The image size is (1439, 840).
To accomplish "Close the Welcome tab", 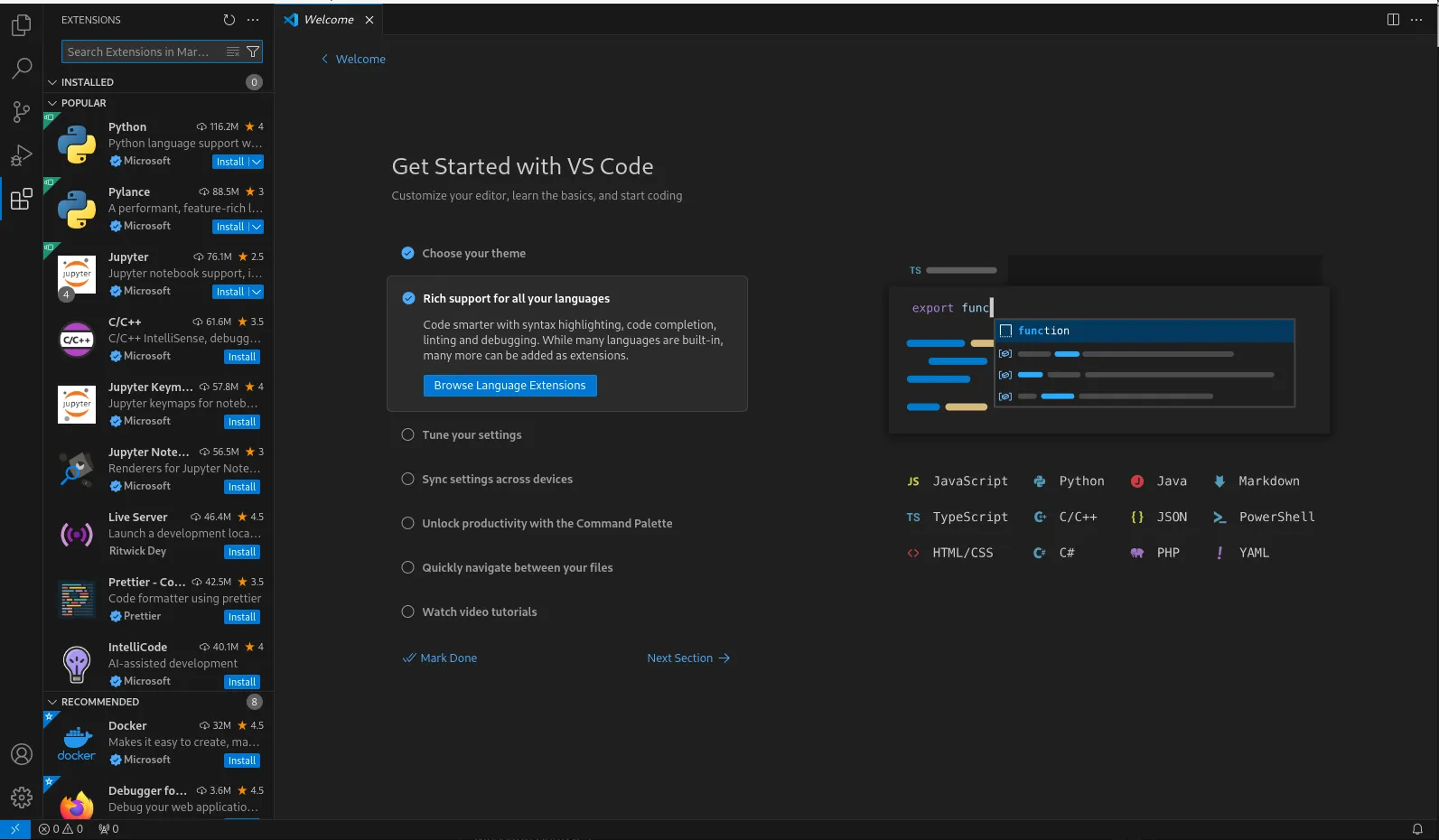I will 369,20.
